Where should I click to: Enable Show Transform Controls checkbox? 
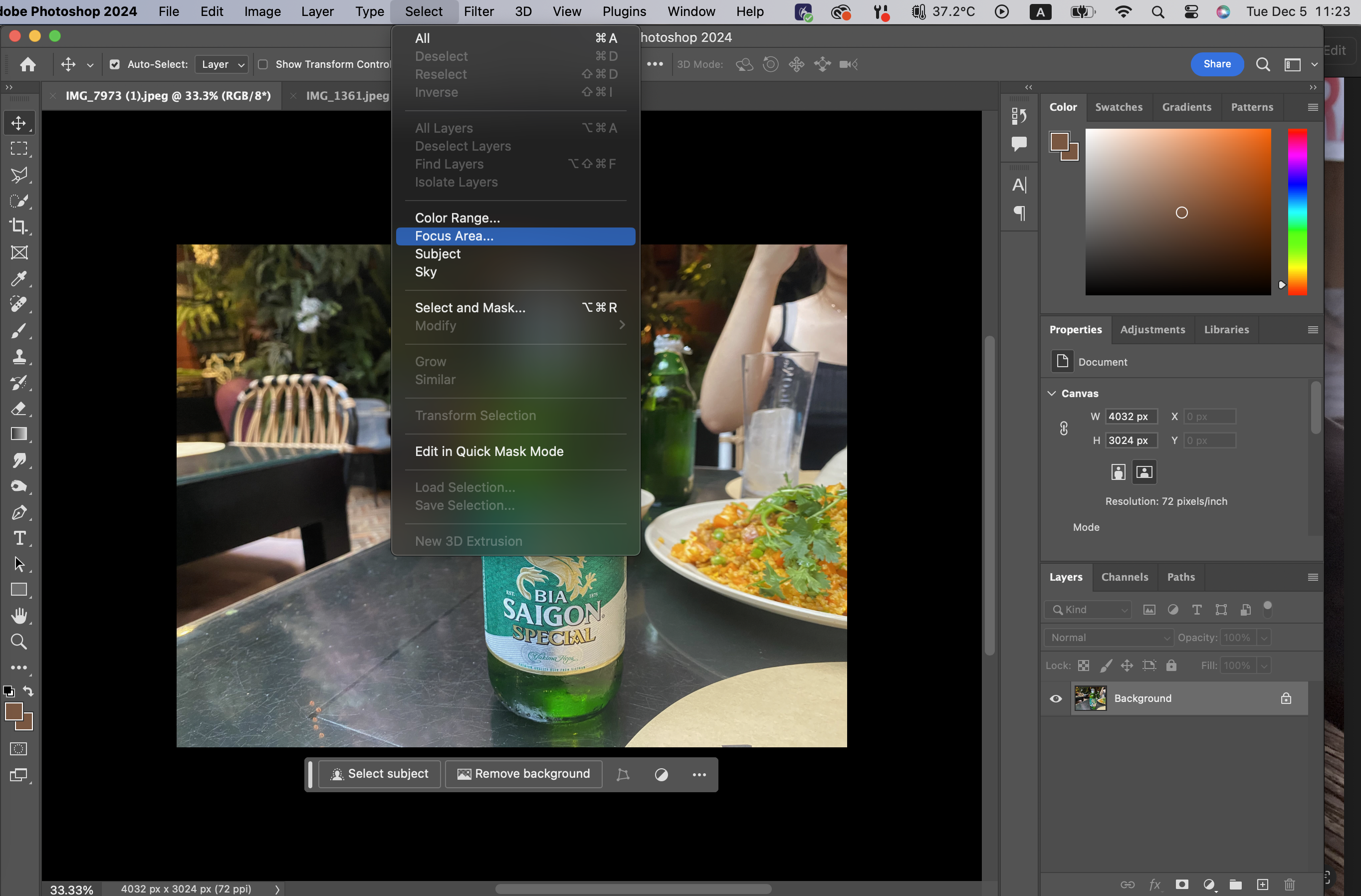point(263,65)
